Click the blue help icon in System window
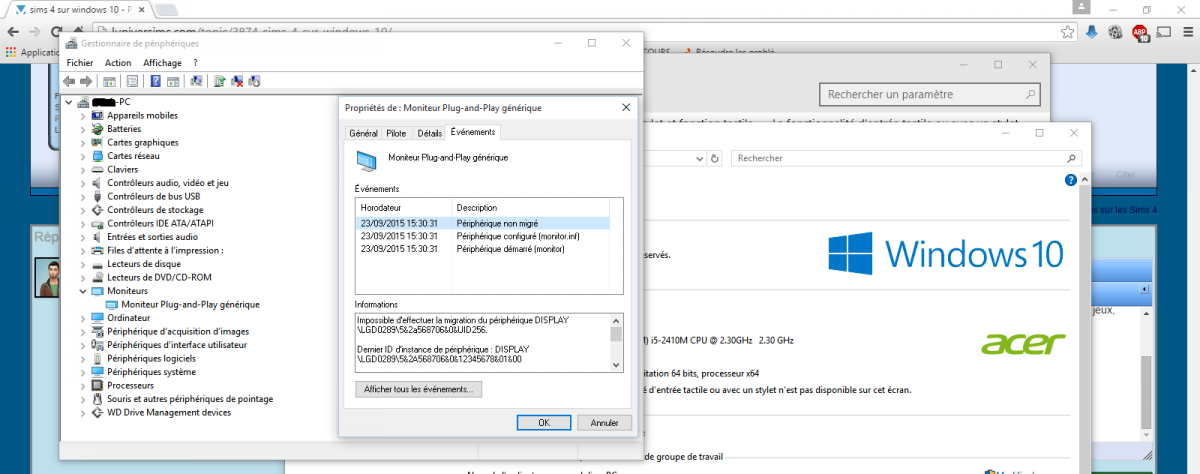This screenshot has height=474, width=1200. coord(1070,180)
